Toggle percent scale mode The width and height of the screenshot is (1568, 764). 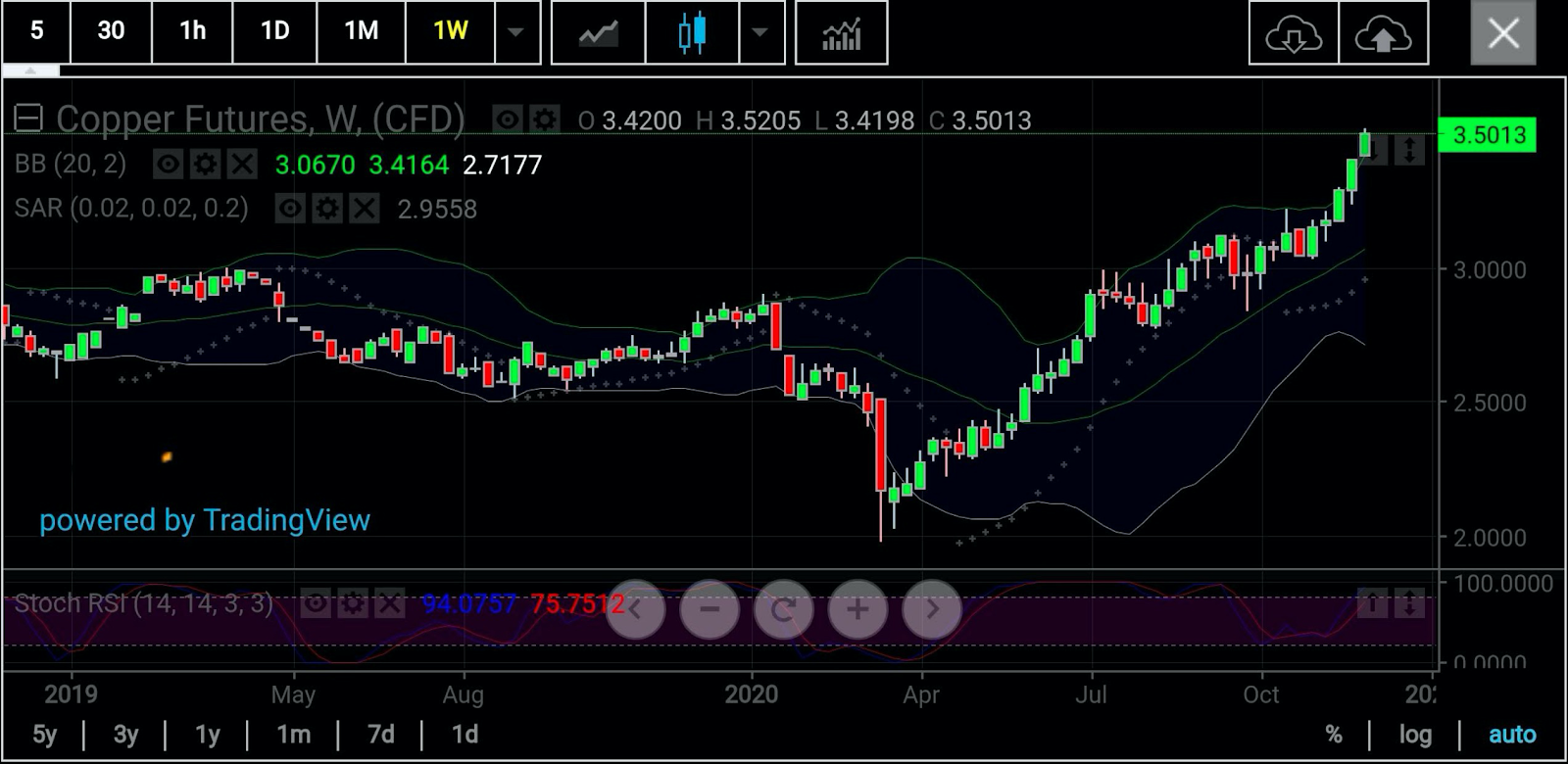click(x=1333, y=734)
